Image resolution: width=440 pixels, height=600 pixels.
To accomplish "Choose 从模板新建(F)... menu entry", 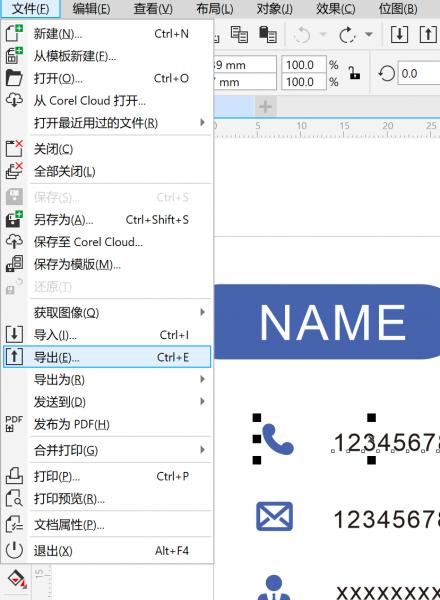I will coord(107,56).
